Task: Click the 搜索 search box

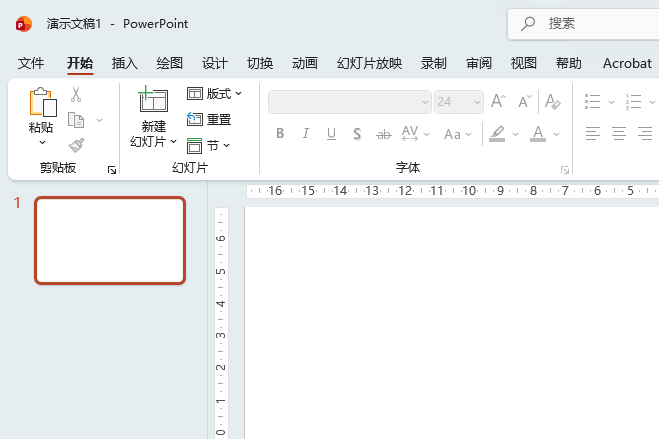Action: [x=584, y=24]
